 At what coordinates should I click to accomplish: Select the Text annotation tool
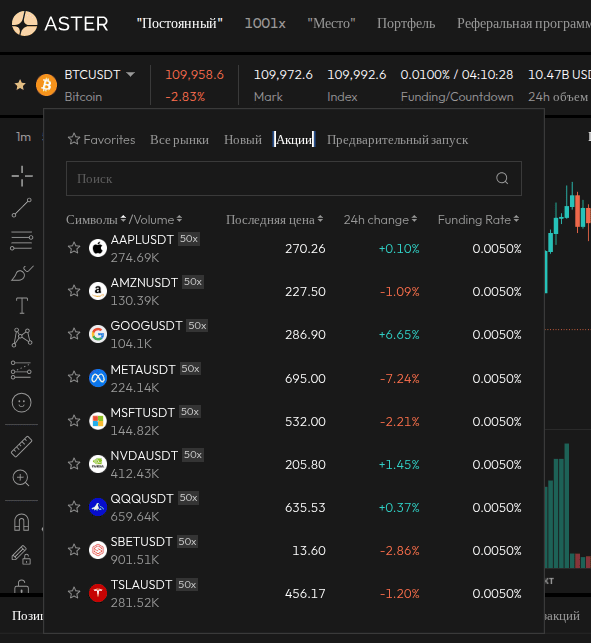[x=22, y=306]
